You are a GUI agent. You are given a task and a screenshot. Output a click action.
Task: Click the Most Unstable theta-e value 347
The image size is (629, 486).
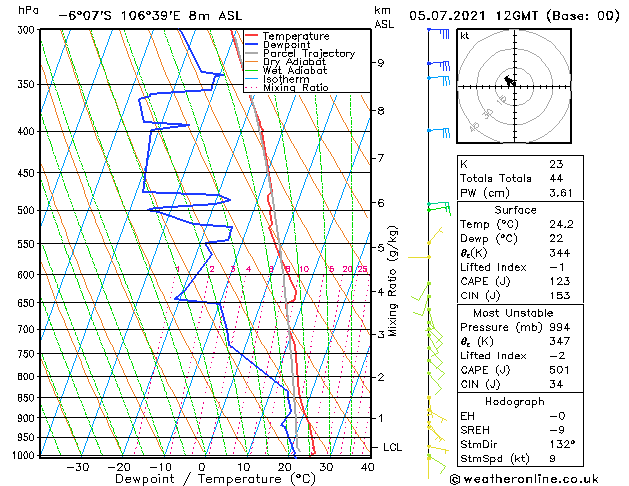[x=560, y=341]
